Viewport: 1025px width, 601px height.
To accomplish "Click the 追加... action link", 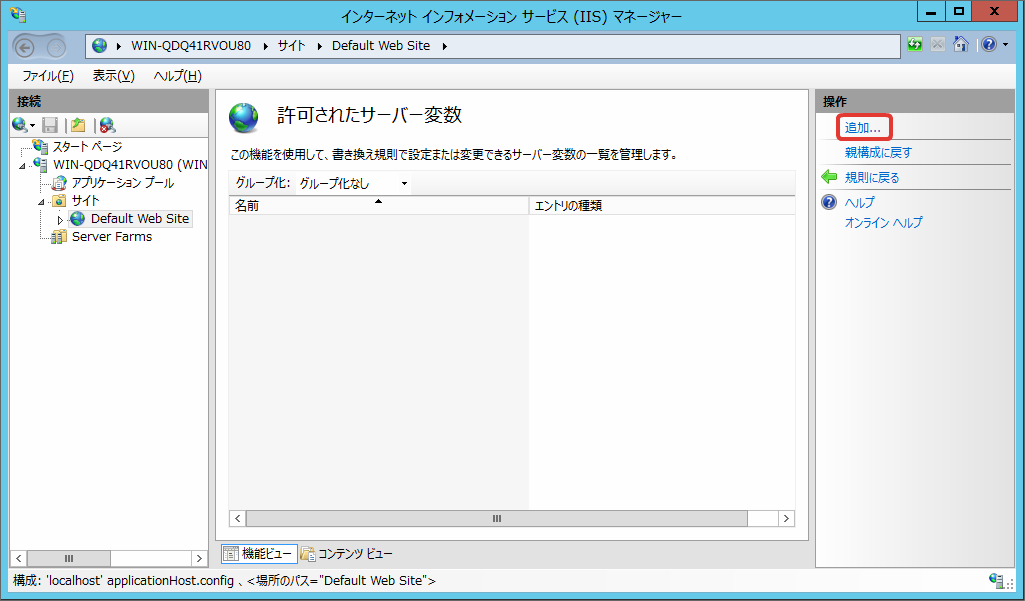I will (x=862, y=128).
